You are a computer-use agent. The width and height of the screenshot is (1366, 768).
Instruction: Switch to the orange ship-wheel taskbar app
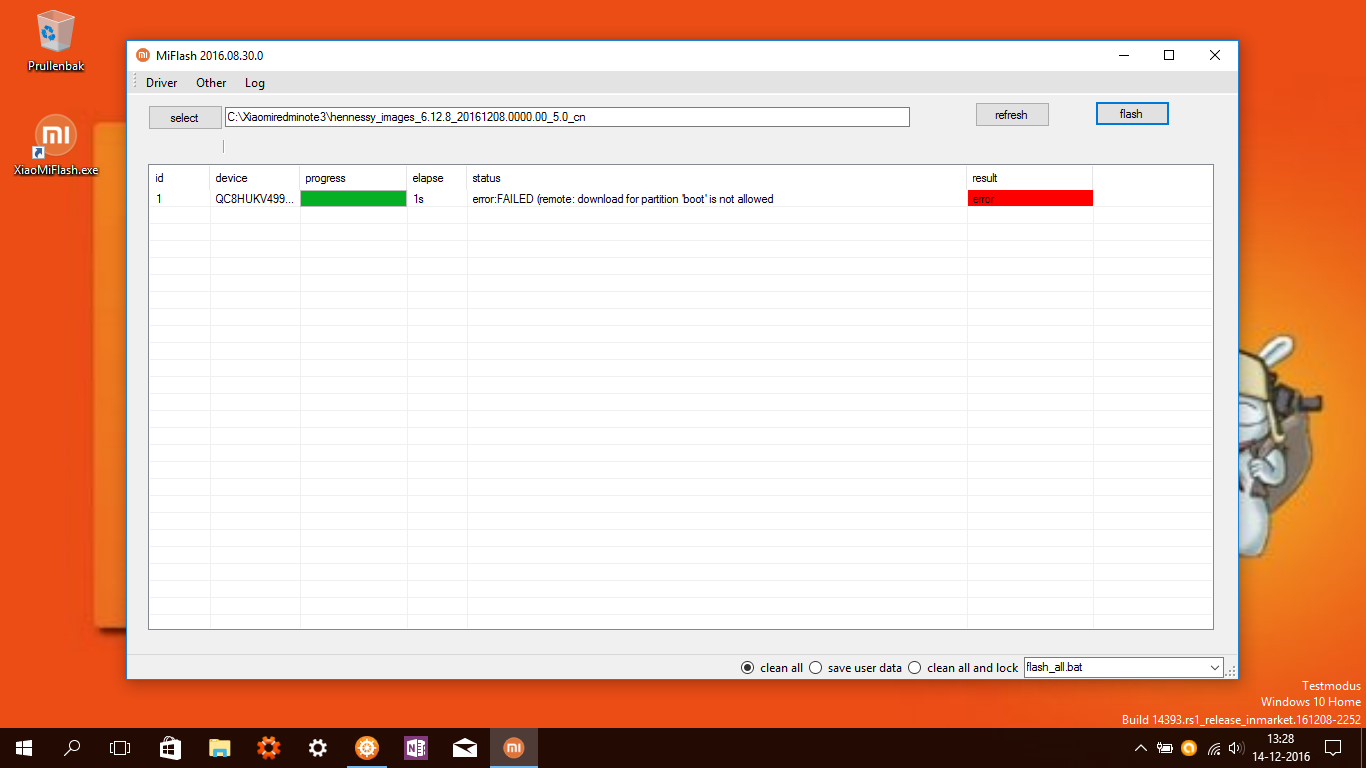coord(366,747)
